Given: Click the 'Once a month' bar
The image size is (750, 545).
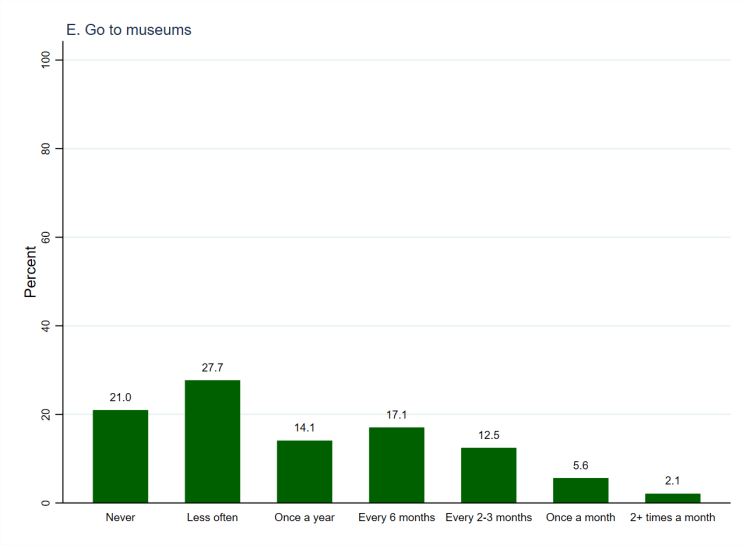Looking at the screenshot, I should point(580,490).
